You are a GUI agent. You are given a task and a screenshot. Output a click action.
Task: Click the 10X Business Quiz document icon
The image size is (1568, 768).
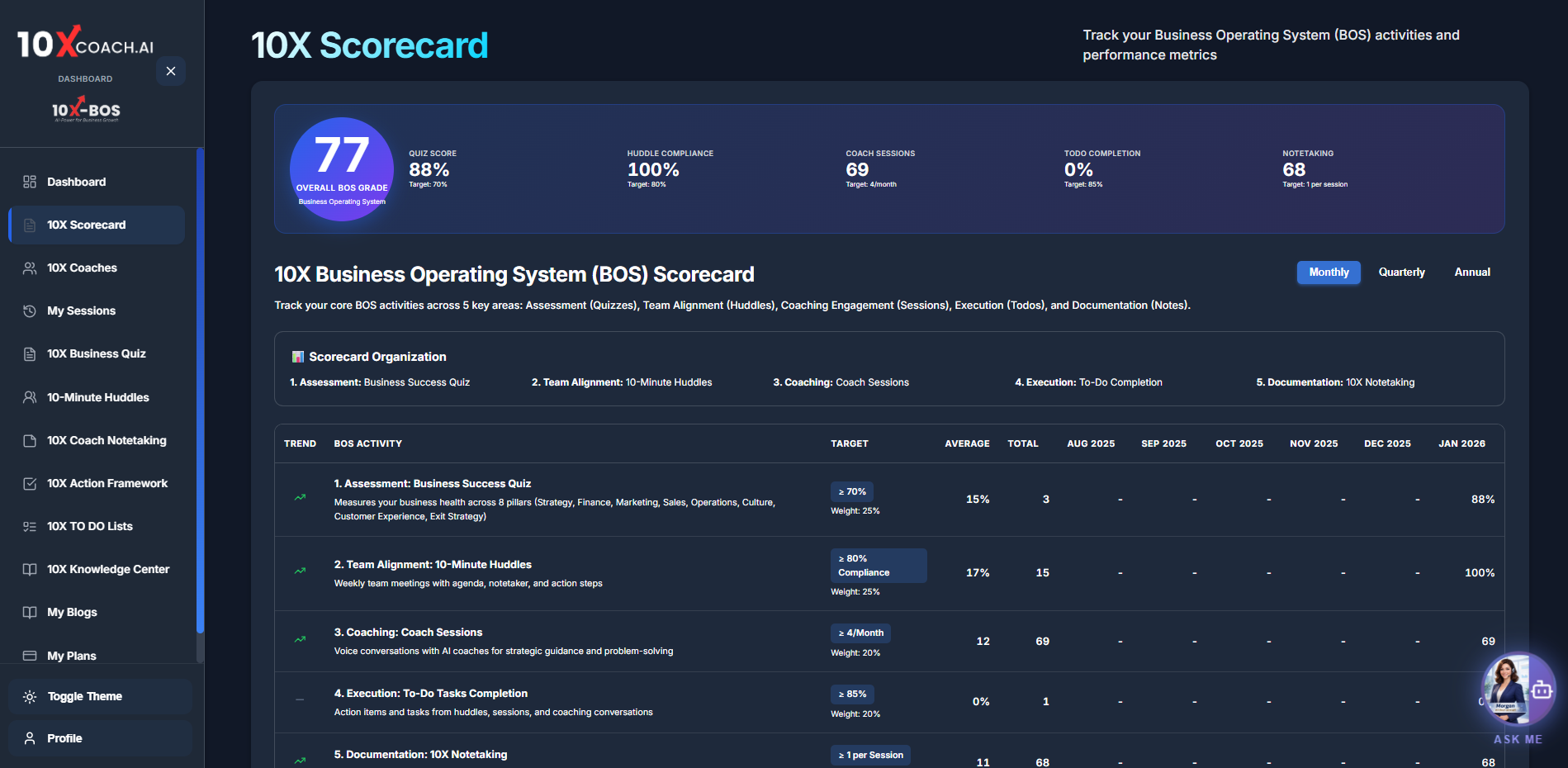coord(30,354)
